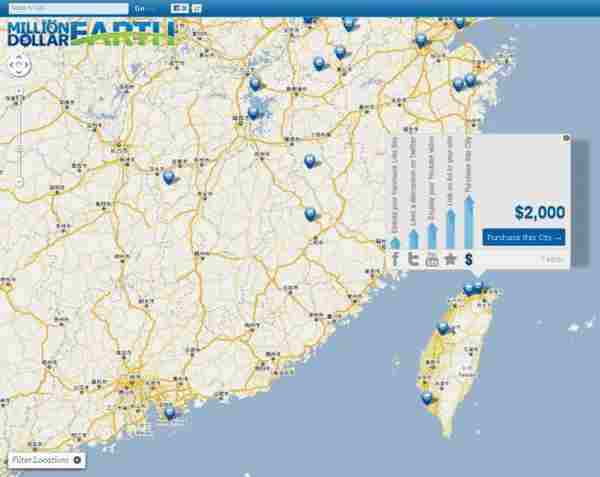Select the Twitter icon in the popup
Screen dimensions: 600x477
(x=413, y=259)
